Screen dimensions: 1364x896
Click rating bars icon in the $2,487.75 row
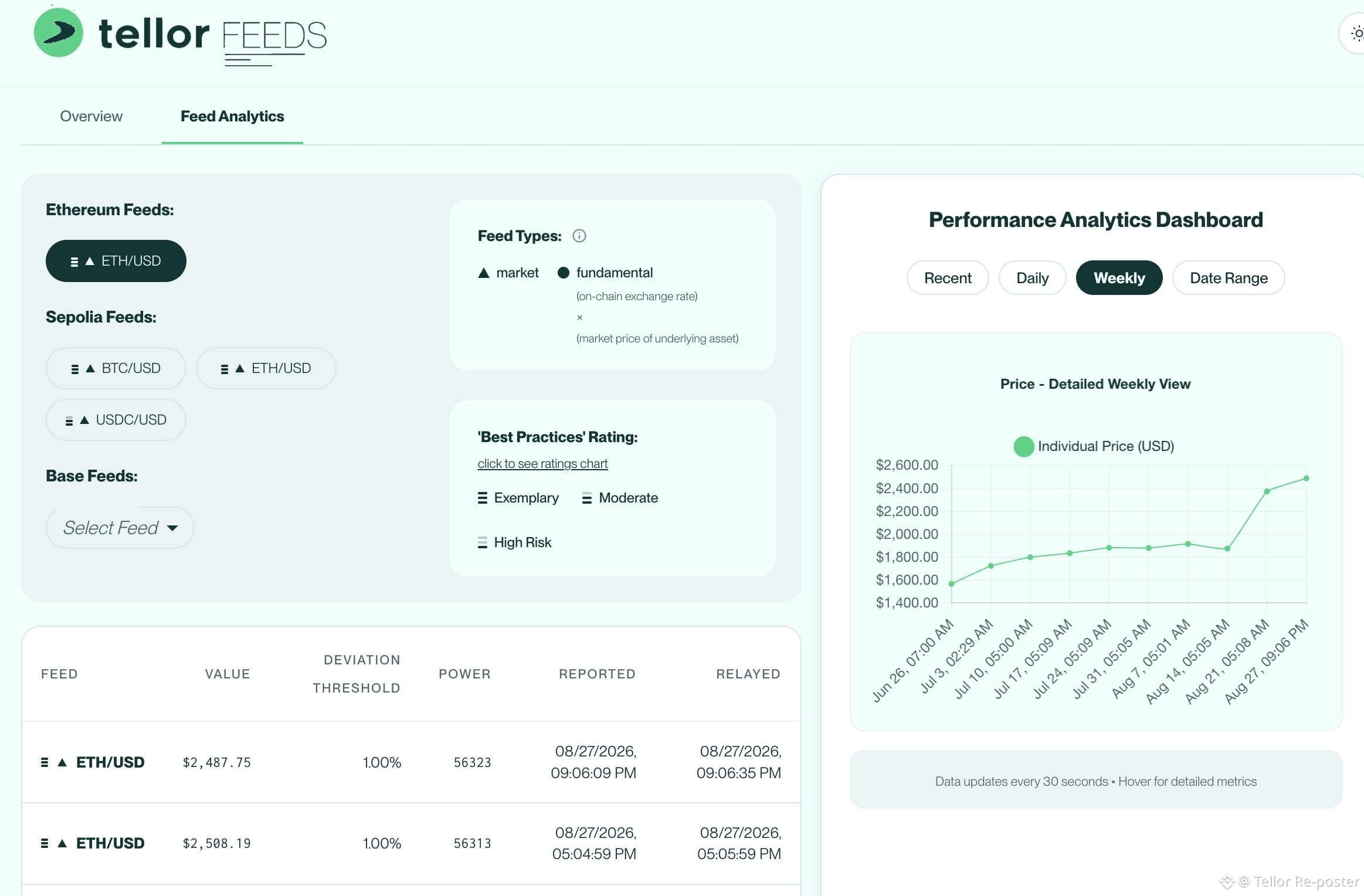click(x=45, y=762)
